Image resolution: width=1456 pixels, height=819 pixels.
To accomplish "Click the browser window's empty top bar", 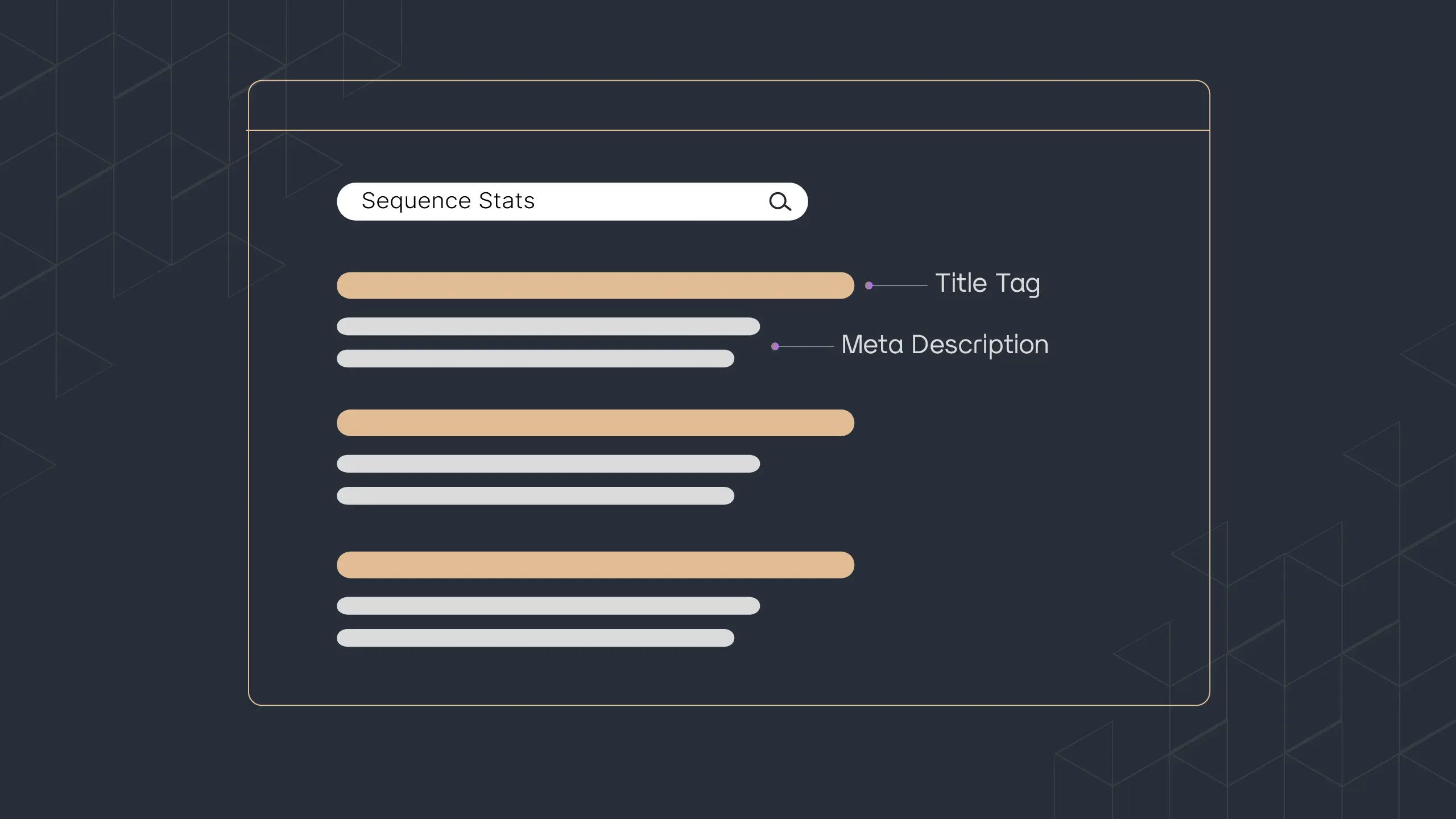I will point(728,106).
